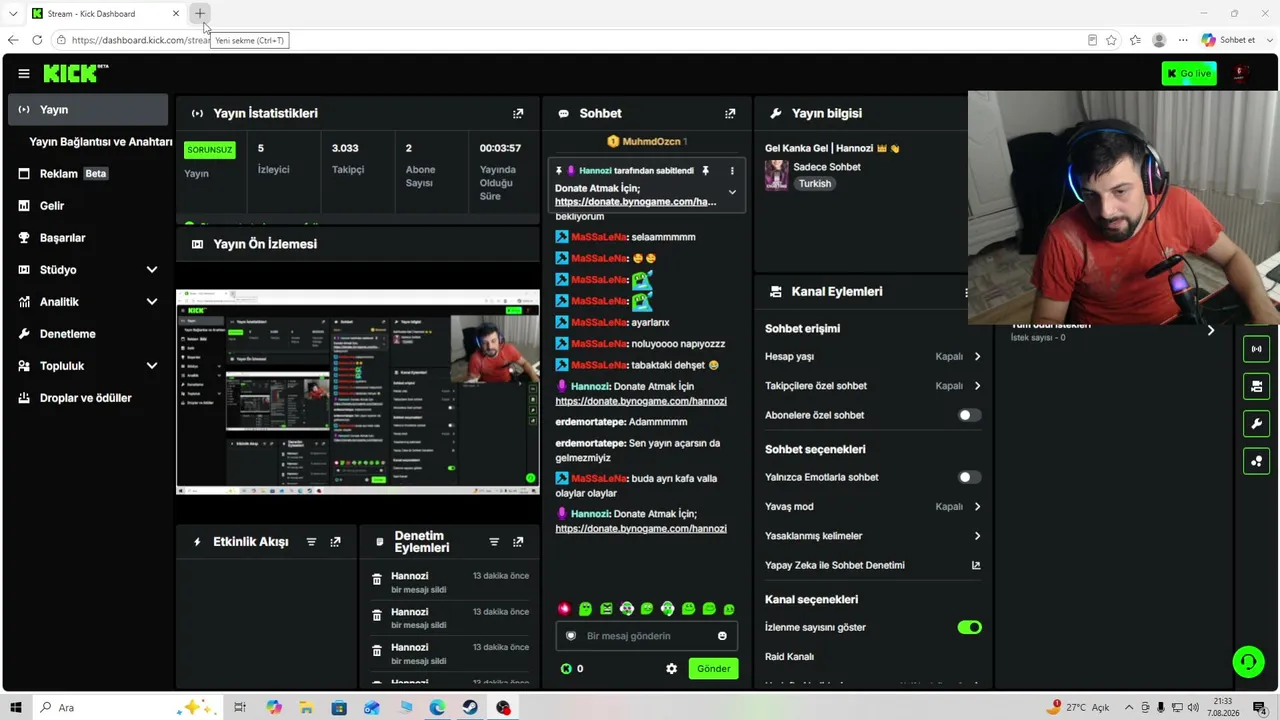1280x720 pixels.
Task: Click the Turkish language tag
Action: [815, 184]
